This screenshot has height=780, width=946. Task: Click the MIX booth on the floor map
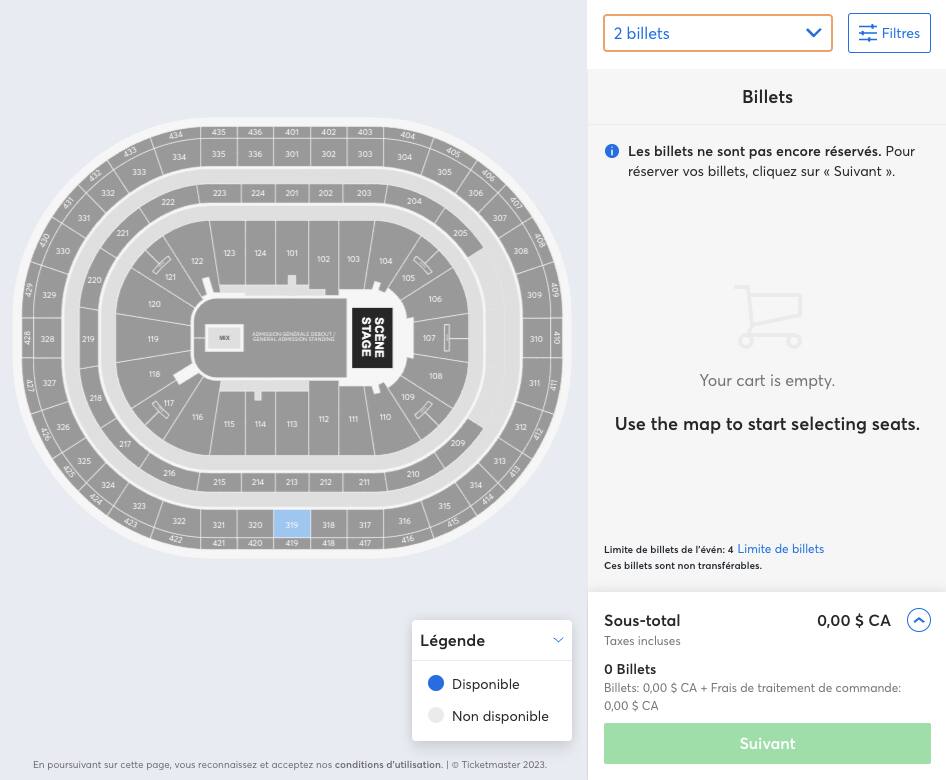pos(225,338)
